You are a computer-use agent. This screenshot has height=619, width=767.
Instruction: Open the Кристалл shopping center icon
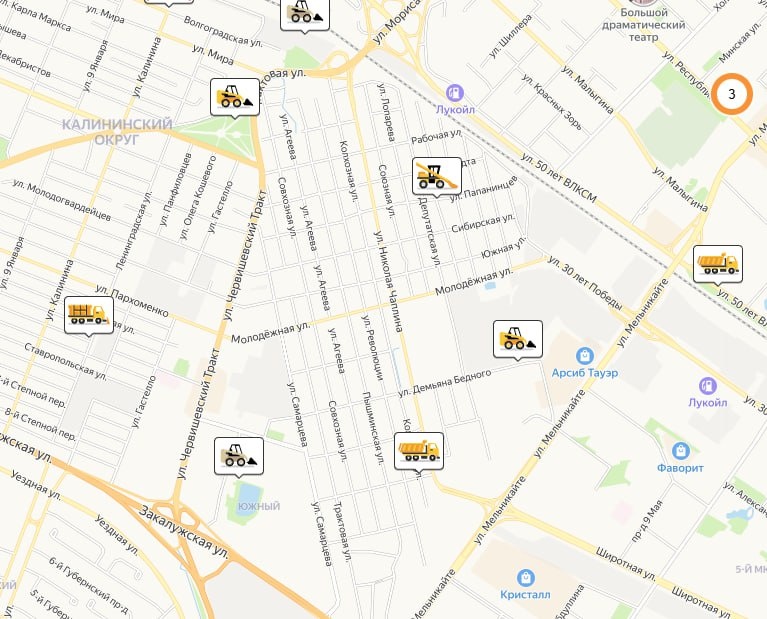click(x=525, y=578)
